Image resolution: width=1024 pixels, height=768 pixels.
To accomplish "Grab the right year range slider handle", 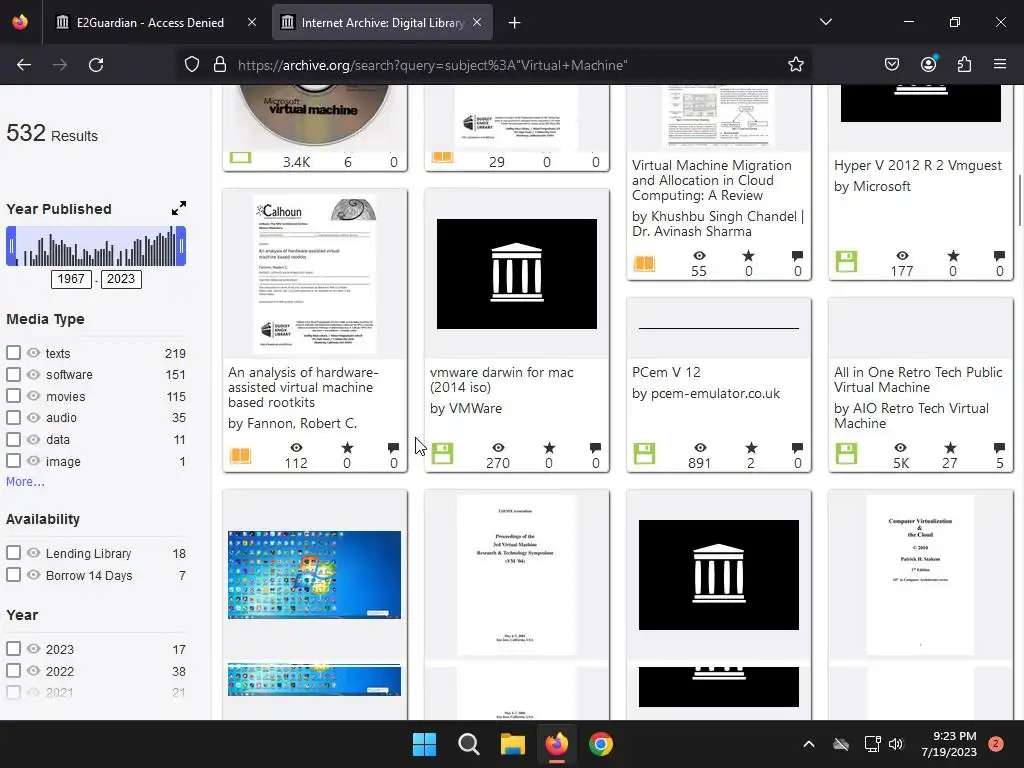I will pyautogui.click(x=181, y=246).
